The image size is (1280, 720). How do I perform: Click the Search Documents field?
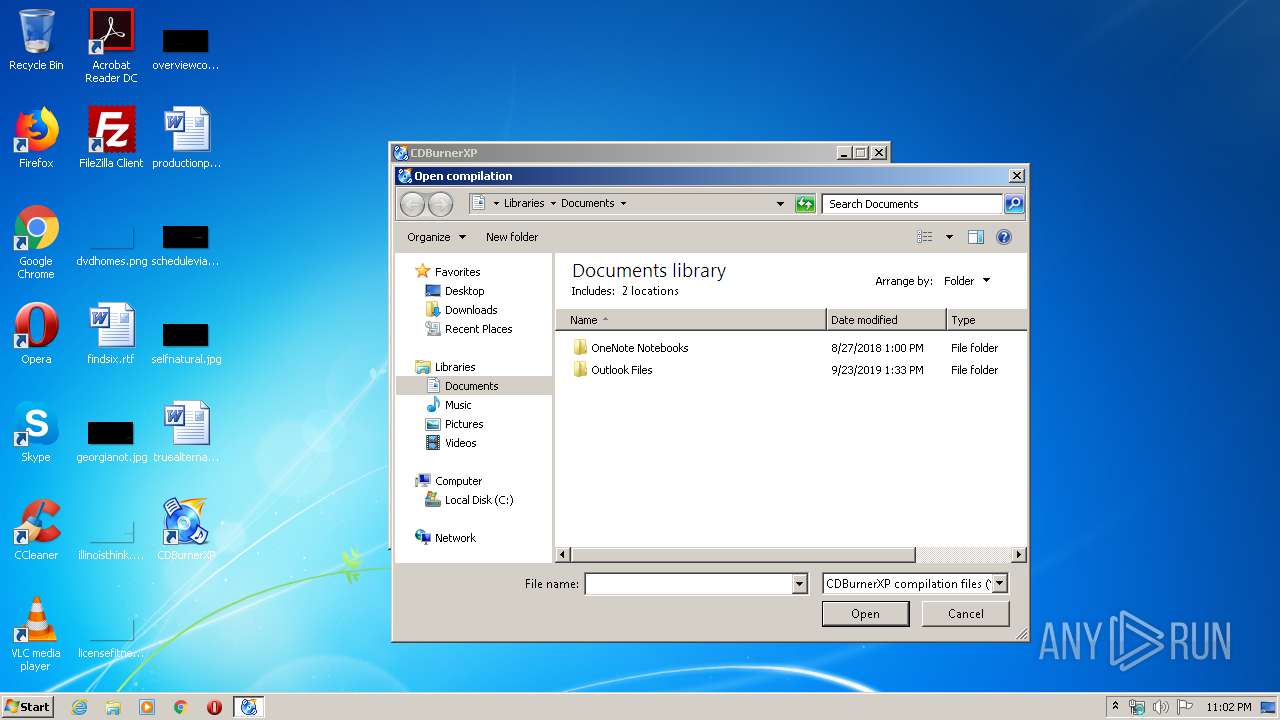[912, 204]
